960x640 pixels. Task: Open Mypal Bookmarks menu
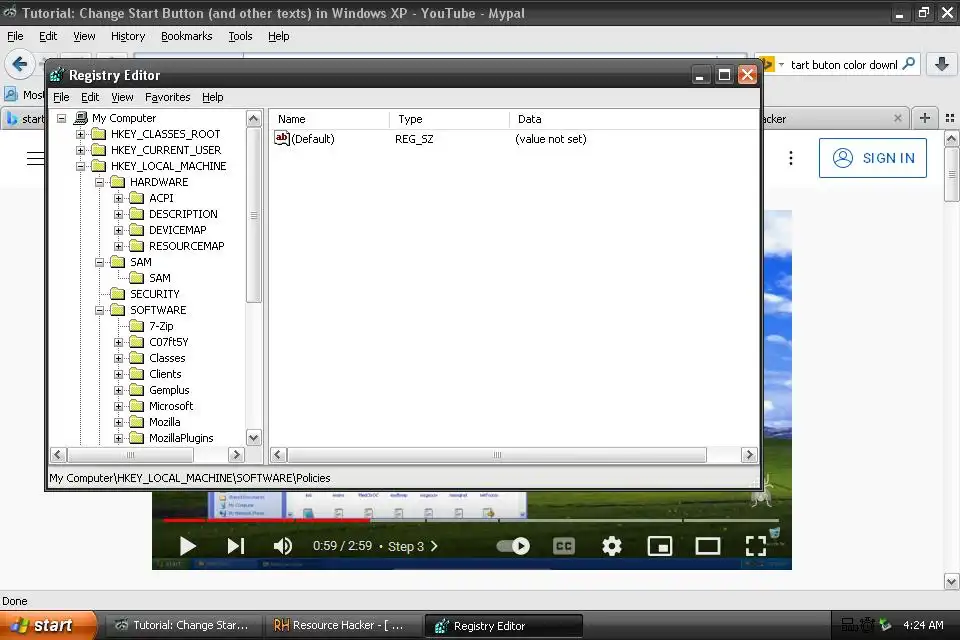pyautogui.click(x=187, y=36)
